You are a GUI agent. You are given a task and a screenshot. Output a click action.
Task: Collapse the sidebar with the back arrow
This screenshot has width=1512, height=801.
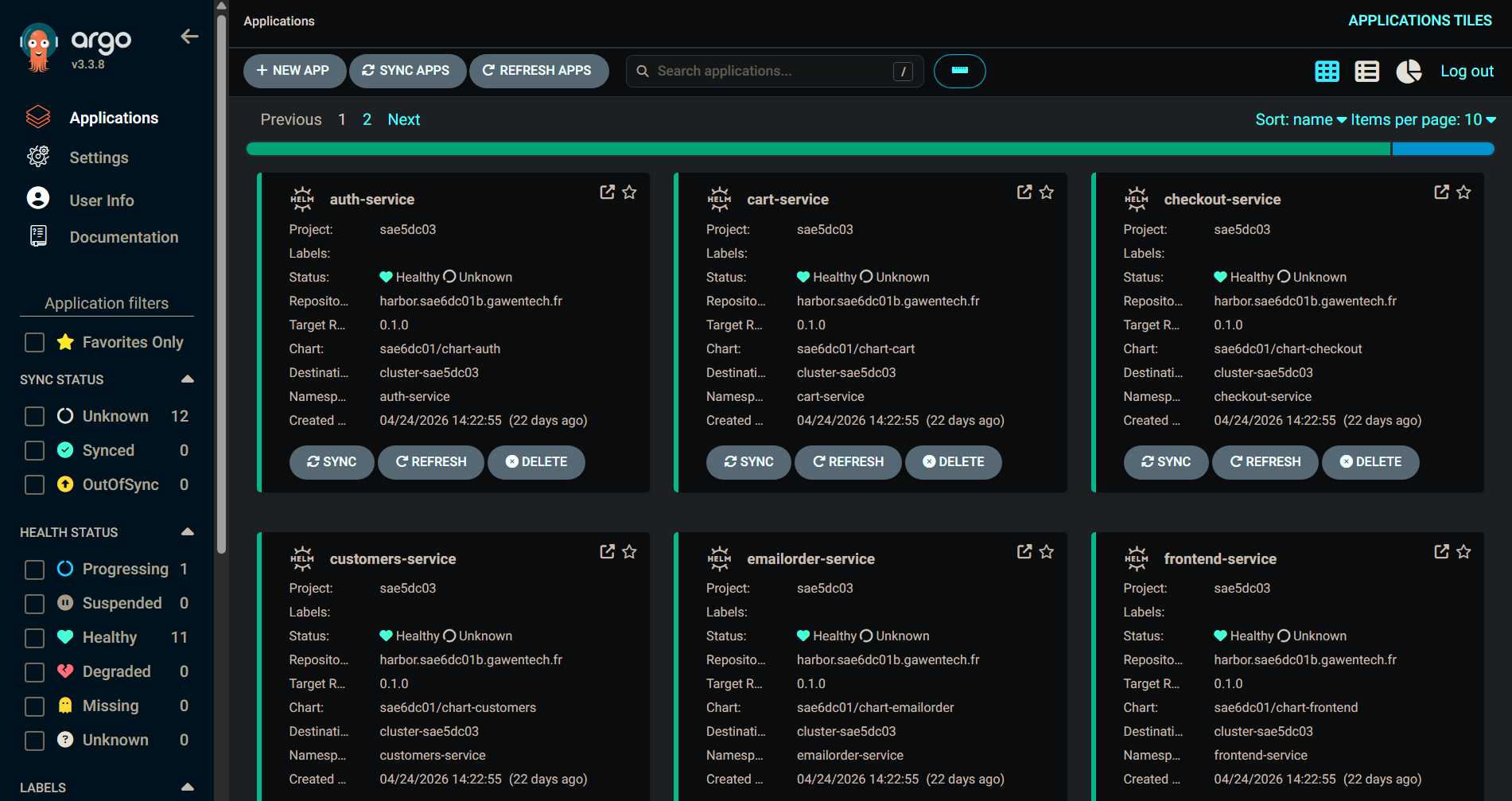pos(189,37)
